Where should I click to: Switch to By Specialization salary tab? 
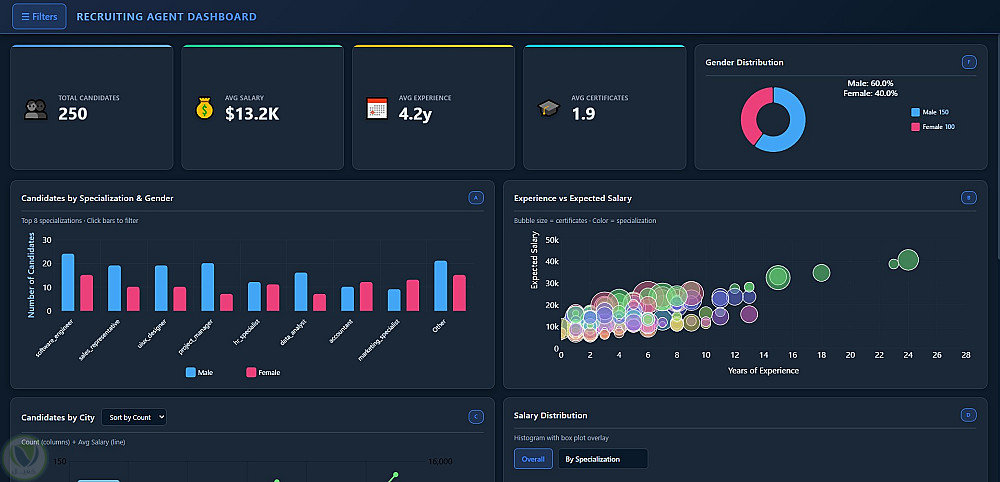coord(603,458)
